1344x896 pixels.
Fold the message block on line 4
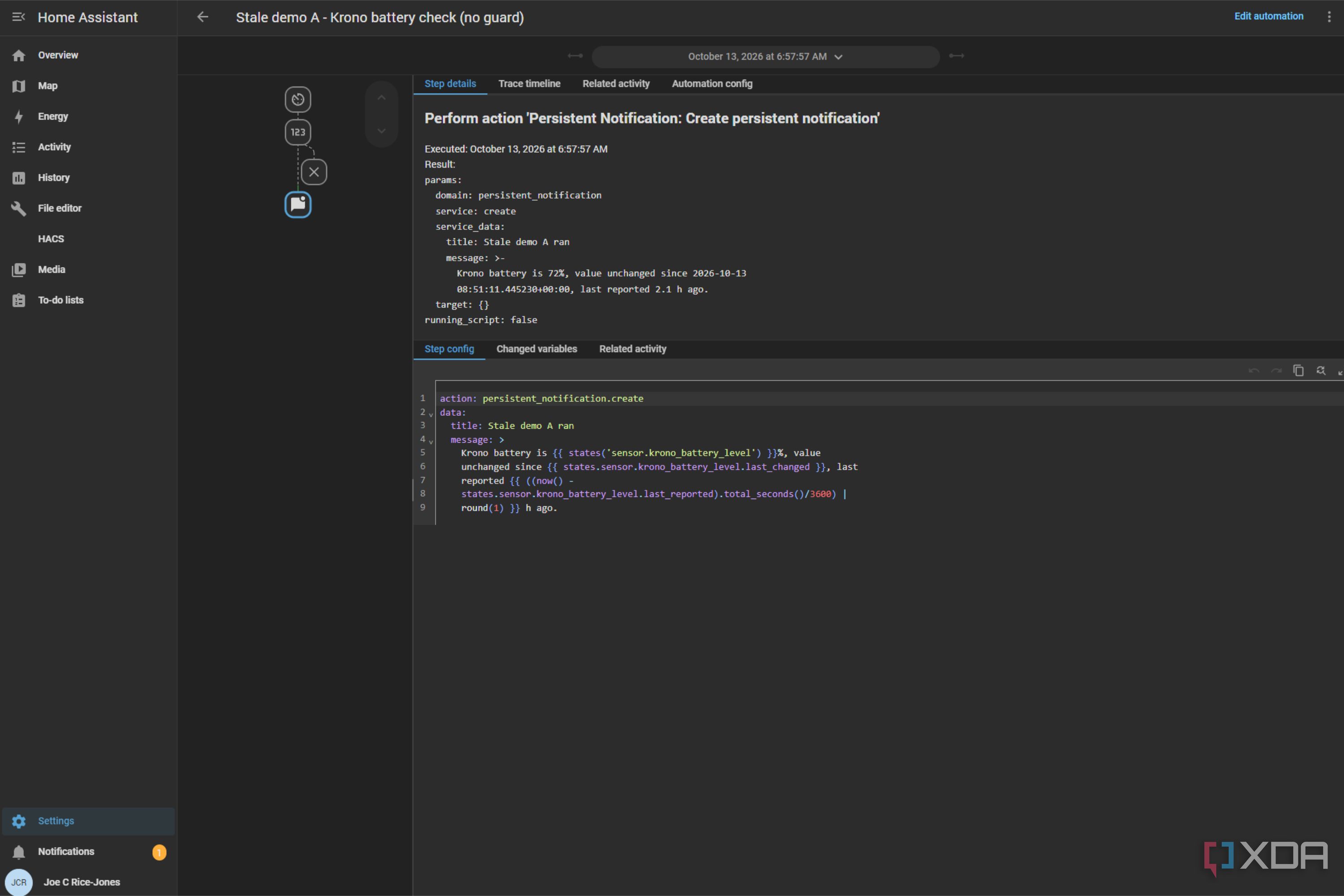pyautogui.click(x=431, y=441)
